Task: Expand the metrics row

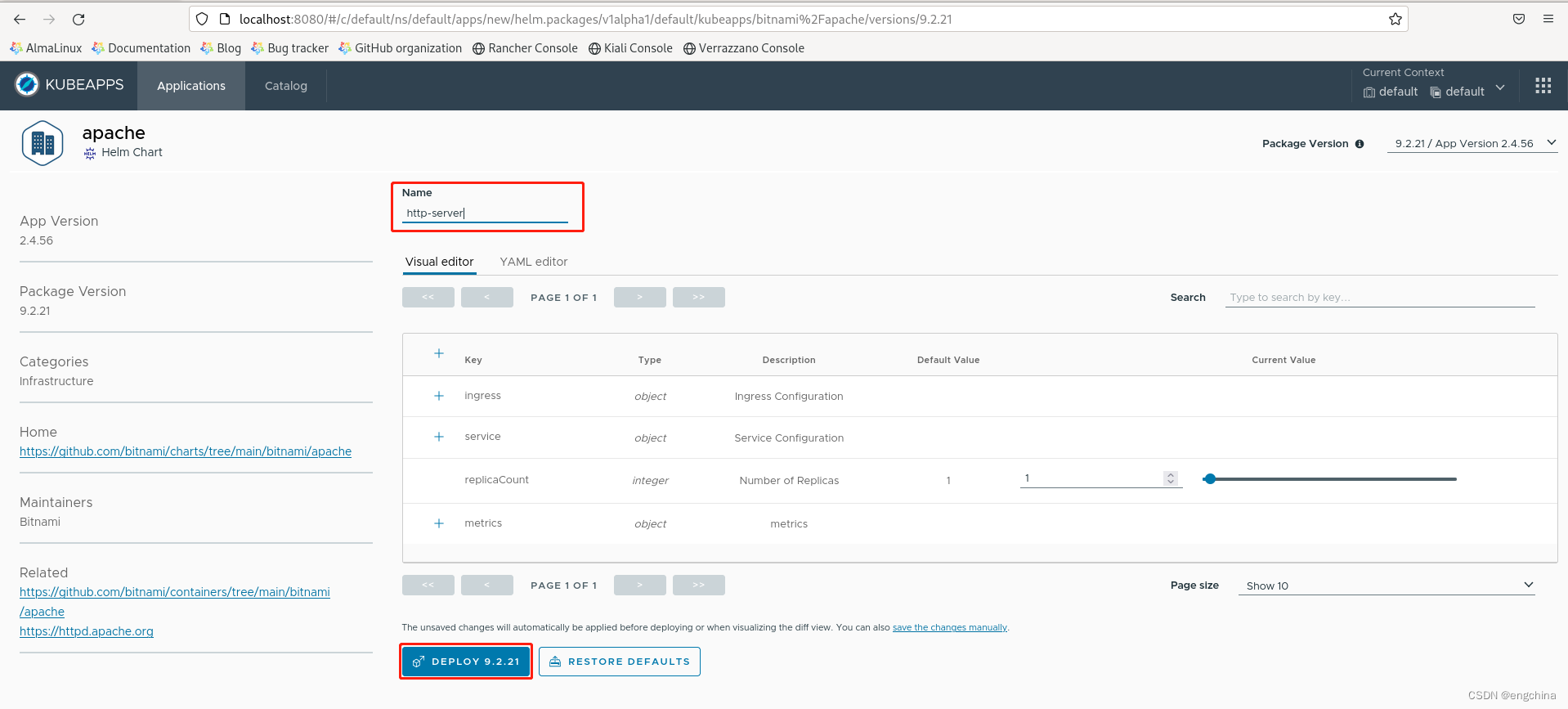Action: (439, 523)
